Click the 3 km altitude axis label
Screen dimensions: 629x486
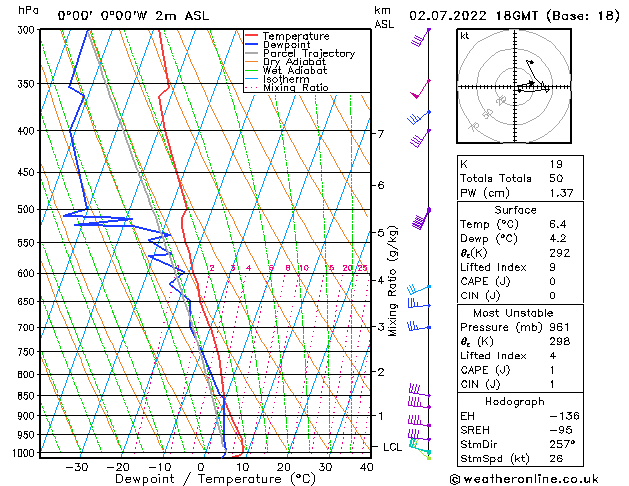click(381, 327)
